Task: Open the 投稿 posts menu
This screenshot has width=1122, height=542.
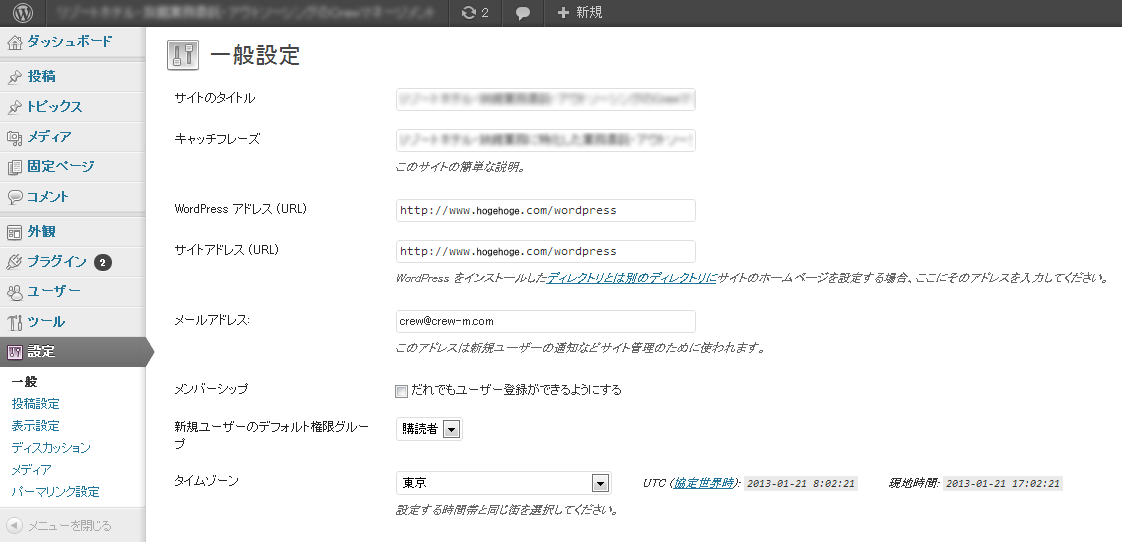Action: (x=42, y=77)
